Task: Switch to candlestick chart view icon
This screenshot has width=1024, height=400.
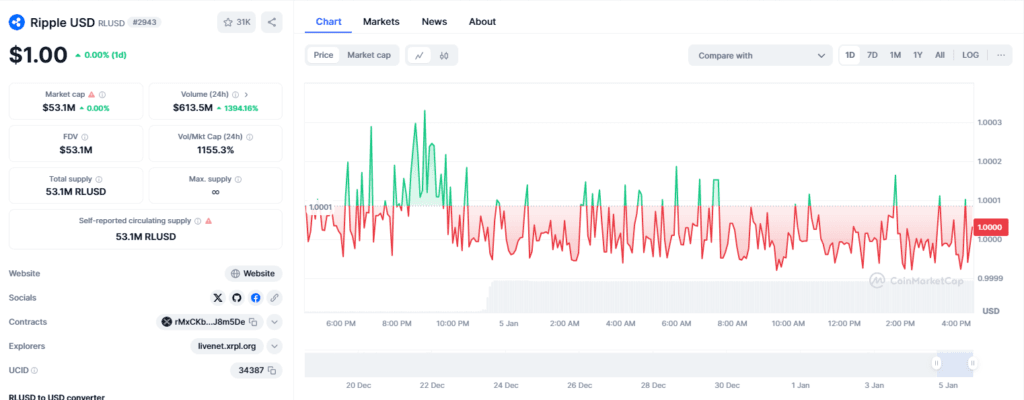Action: pos(444,56)
